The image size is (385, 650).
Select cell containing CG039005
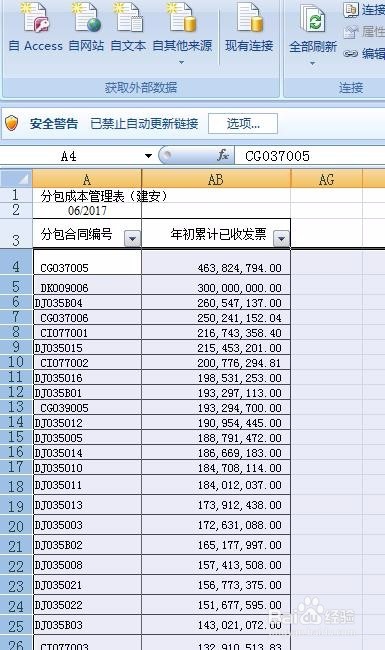(87, 407)
